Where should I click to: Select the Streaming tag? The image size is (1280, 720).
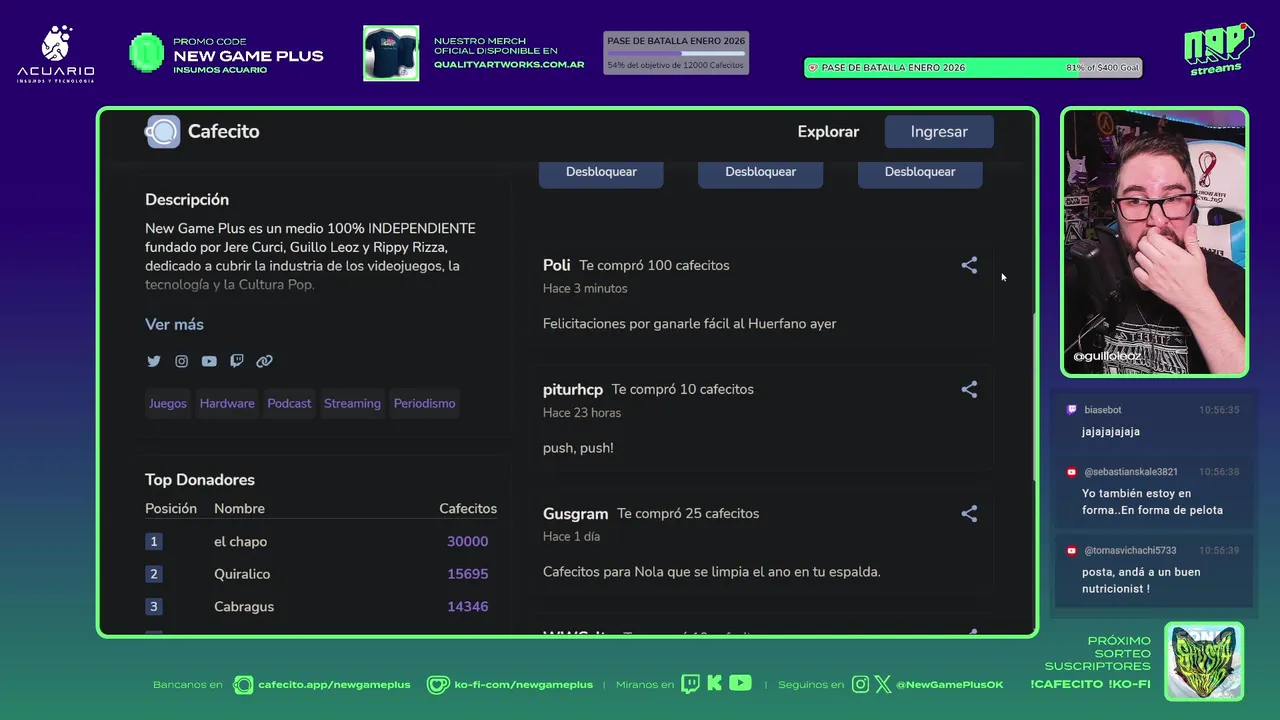tap(352, 404)
